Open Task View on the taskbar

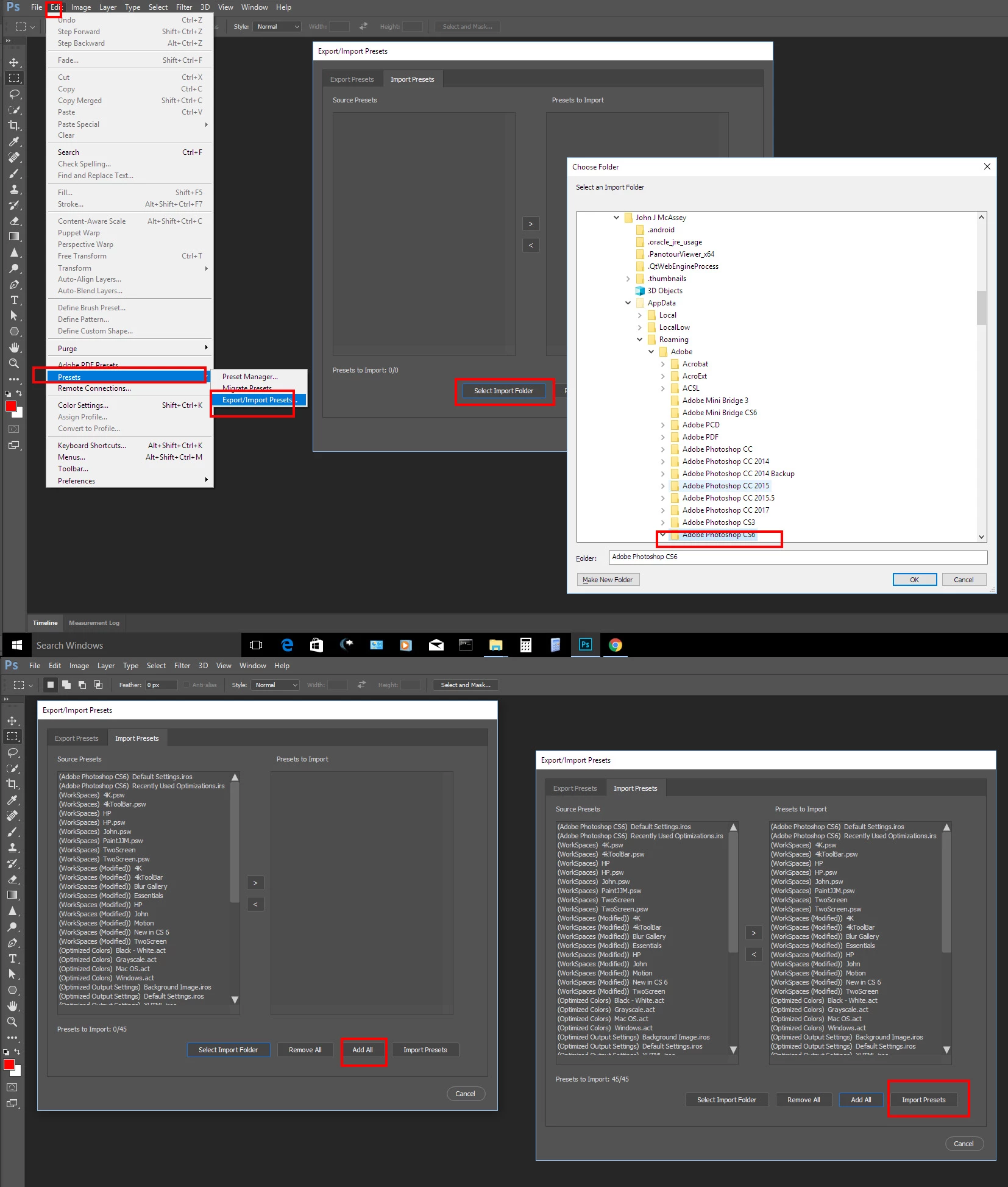point(257,645)
